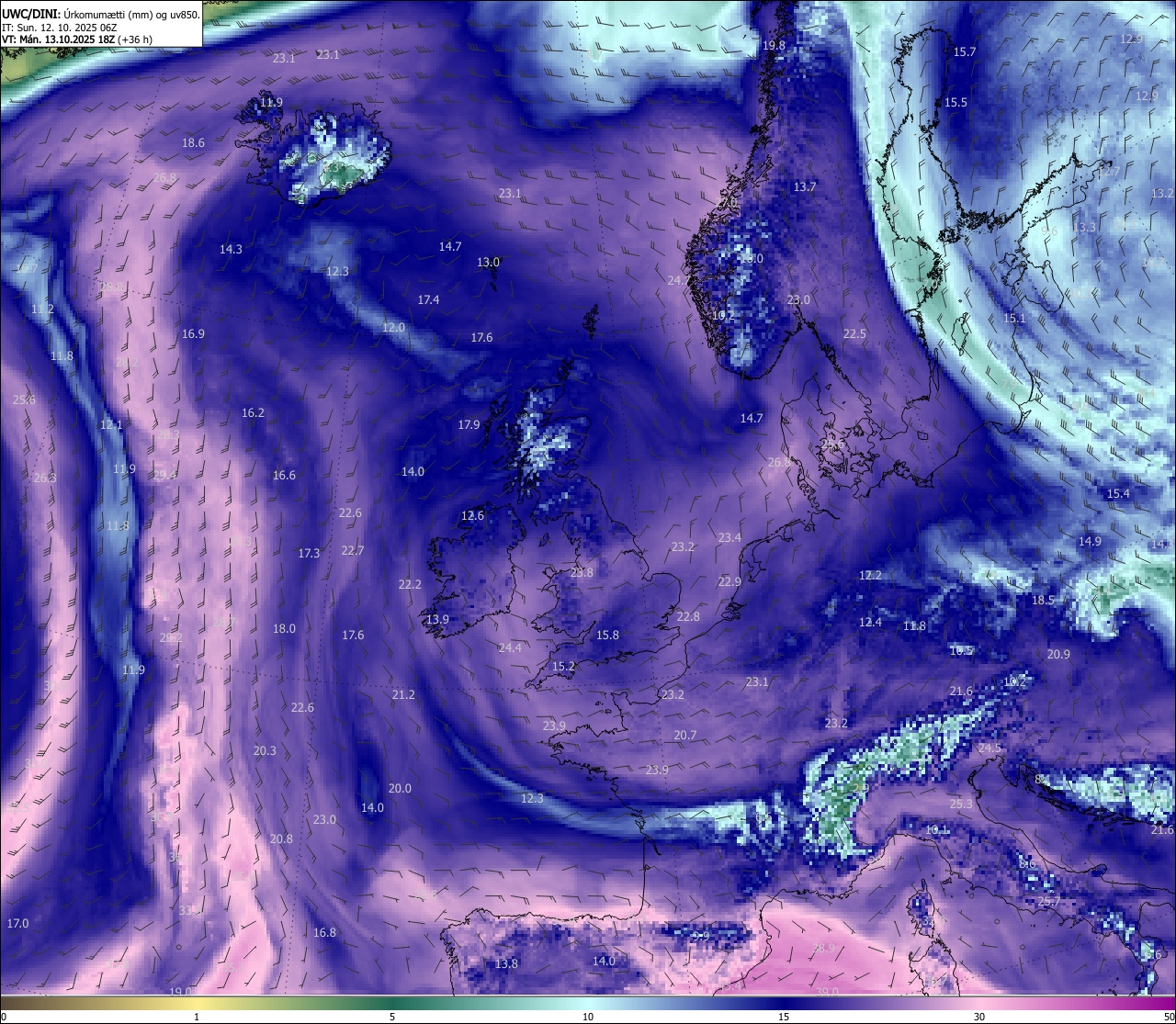This screenshot has width=1176, height=1024.
Task: Click the map value 22.9
Action: click(729, 582)
